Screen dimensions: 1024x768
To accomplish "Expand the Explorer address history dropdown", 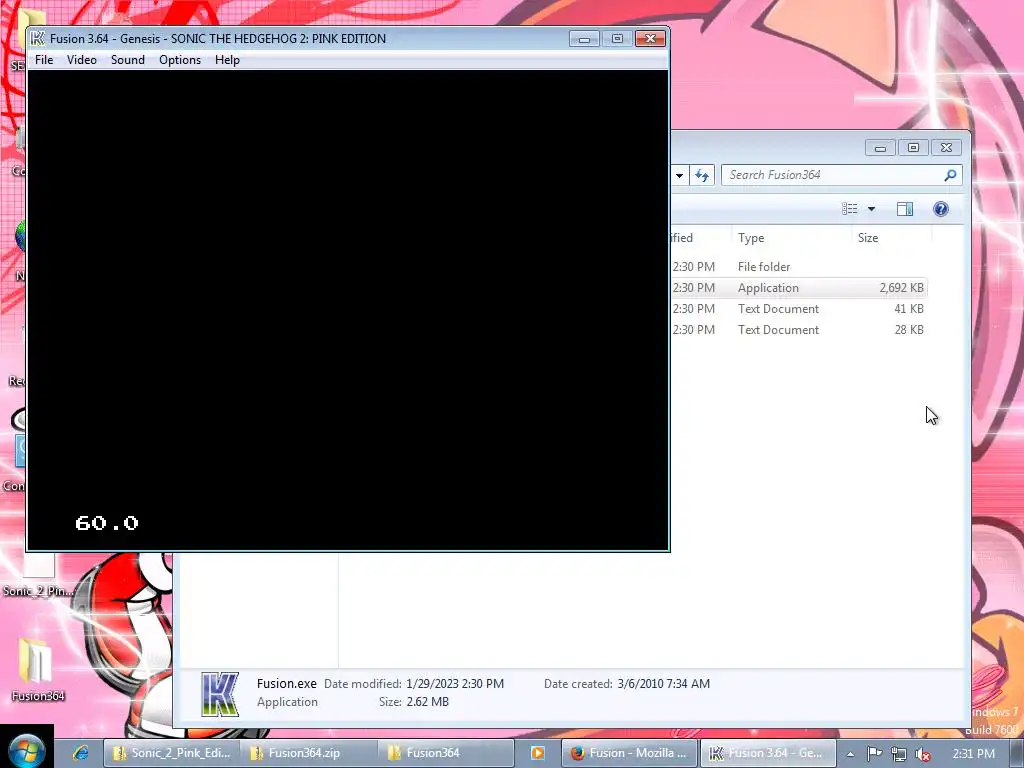I will pos(679,175).
